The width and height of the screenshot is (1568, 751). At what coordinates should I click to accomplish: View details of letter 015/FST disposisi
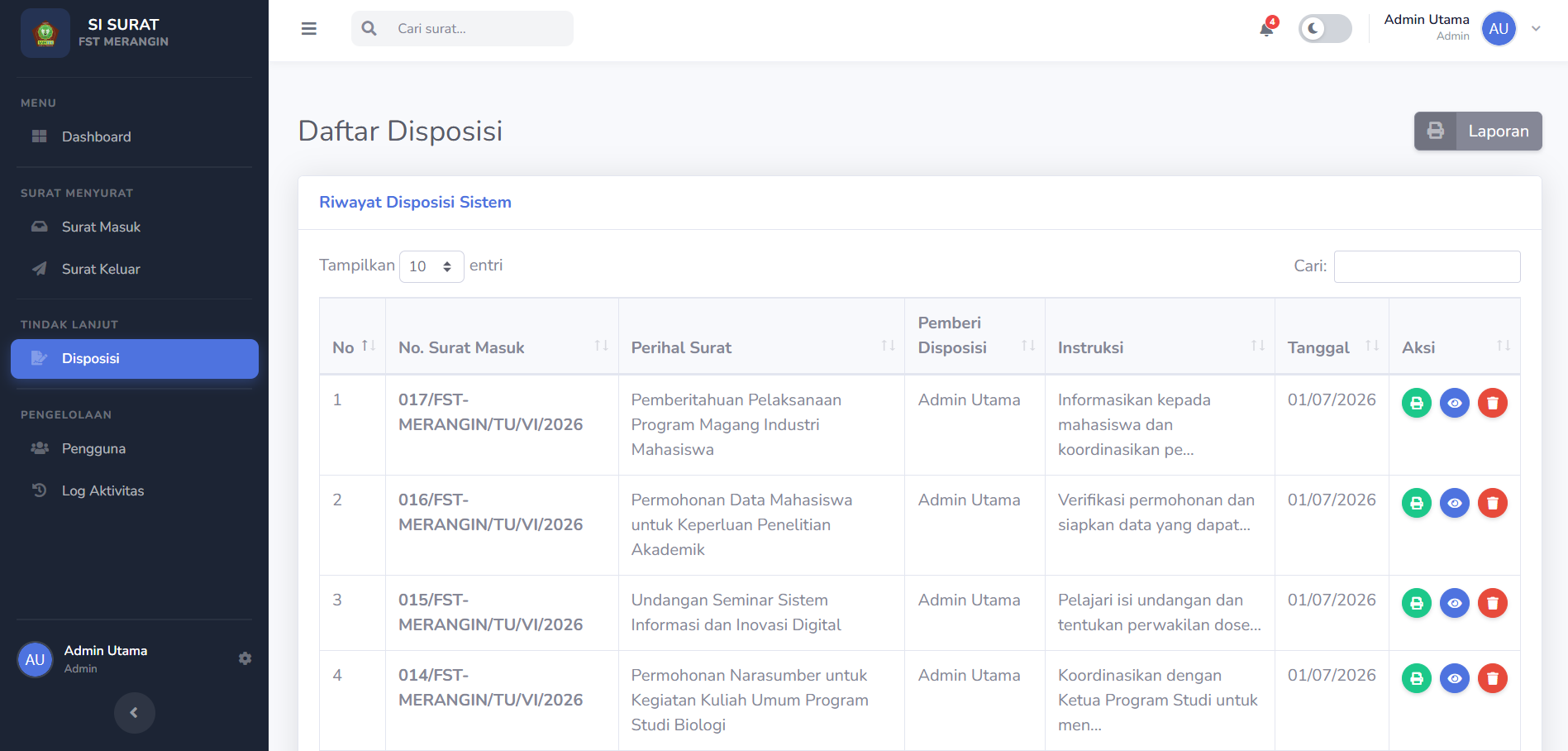1455,603
